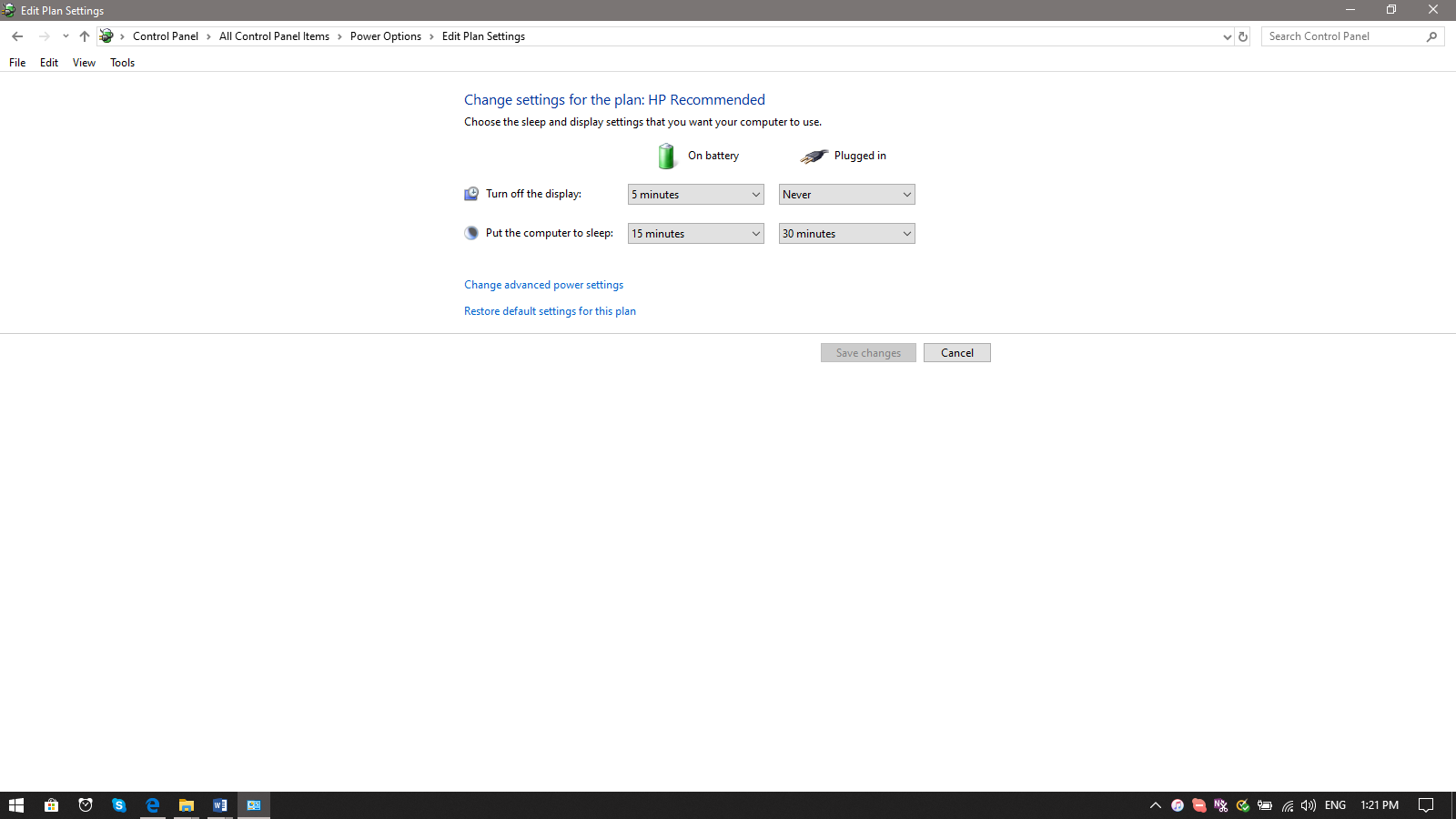Click the up one level arrow
This screenshot has height=819, width=1456.
tap(84, 36)
